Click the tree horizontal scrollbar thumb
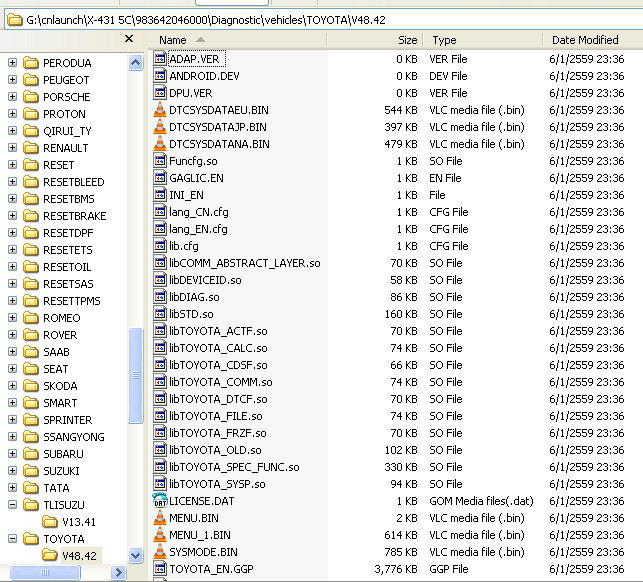This screenshot has height=582, width=643. (45, 572)
